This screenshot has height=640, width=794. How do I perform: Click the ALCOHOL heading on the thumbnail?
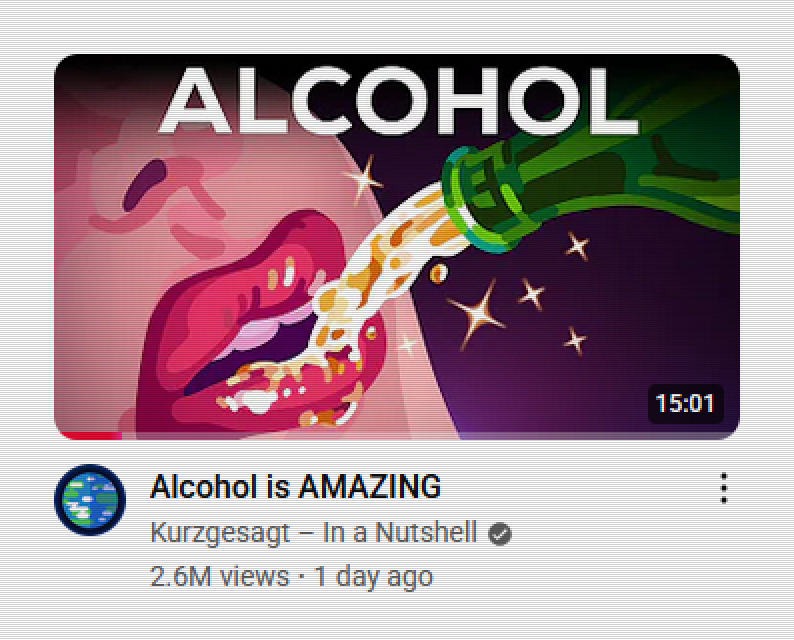click(x=399, y=101)
